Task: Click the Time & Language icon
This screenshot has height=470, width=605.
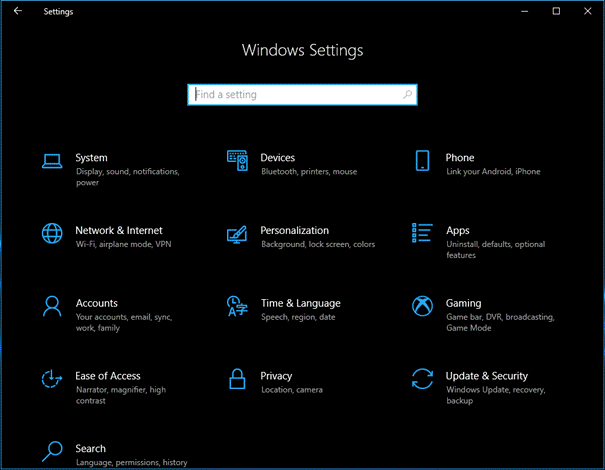Action: tap(237, 306)
